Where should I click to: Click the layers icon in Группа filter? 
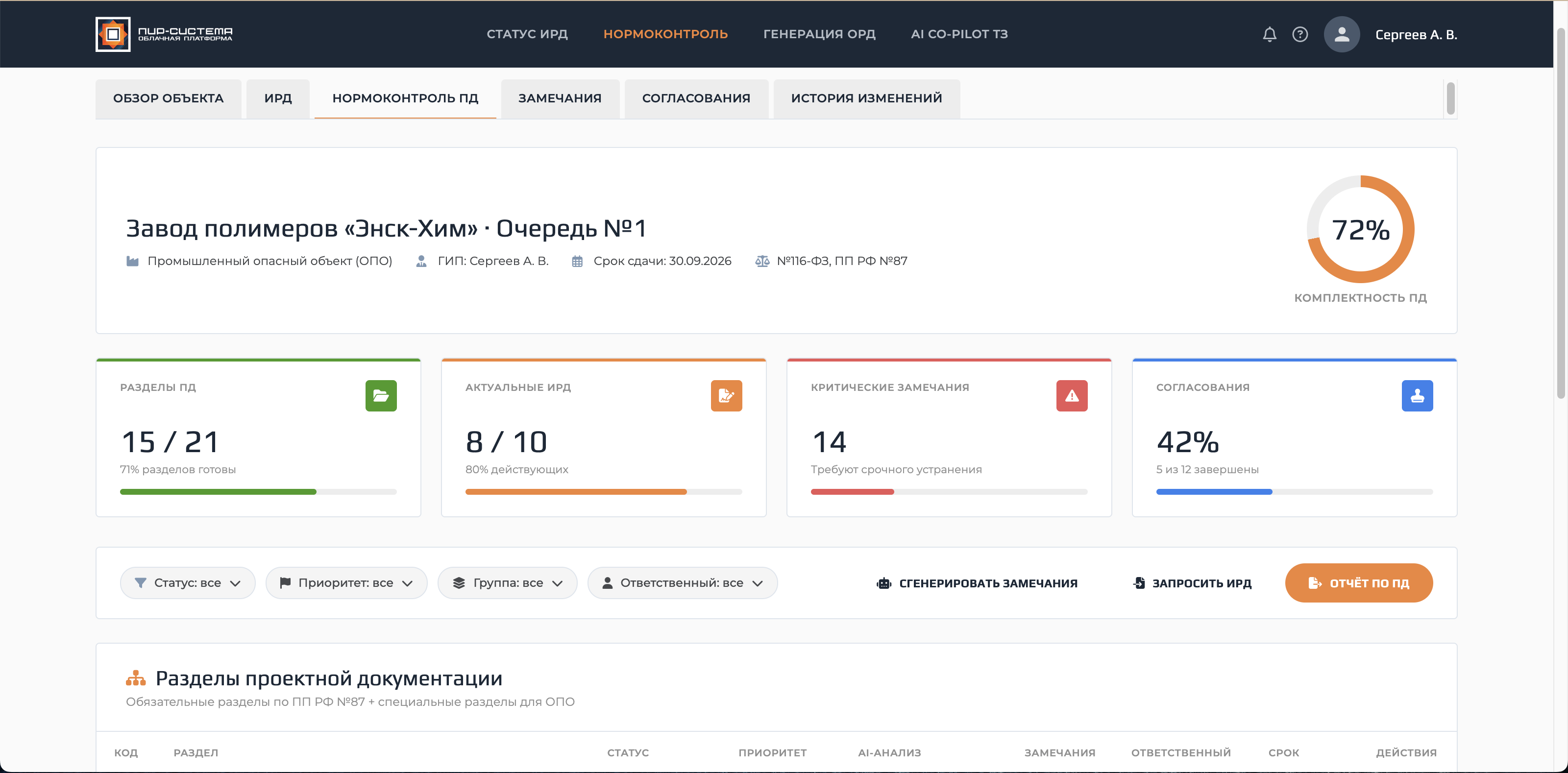pyautogui.click(x=459, y=583)
